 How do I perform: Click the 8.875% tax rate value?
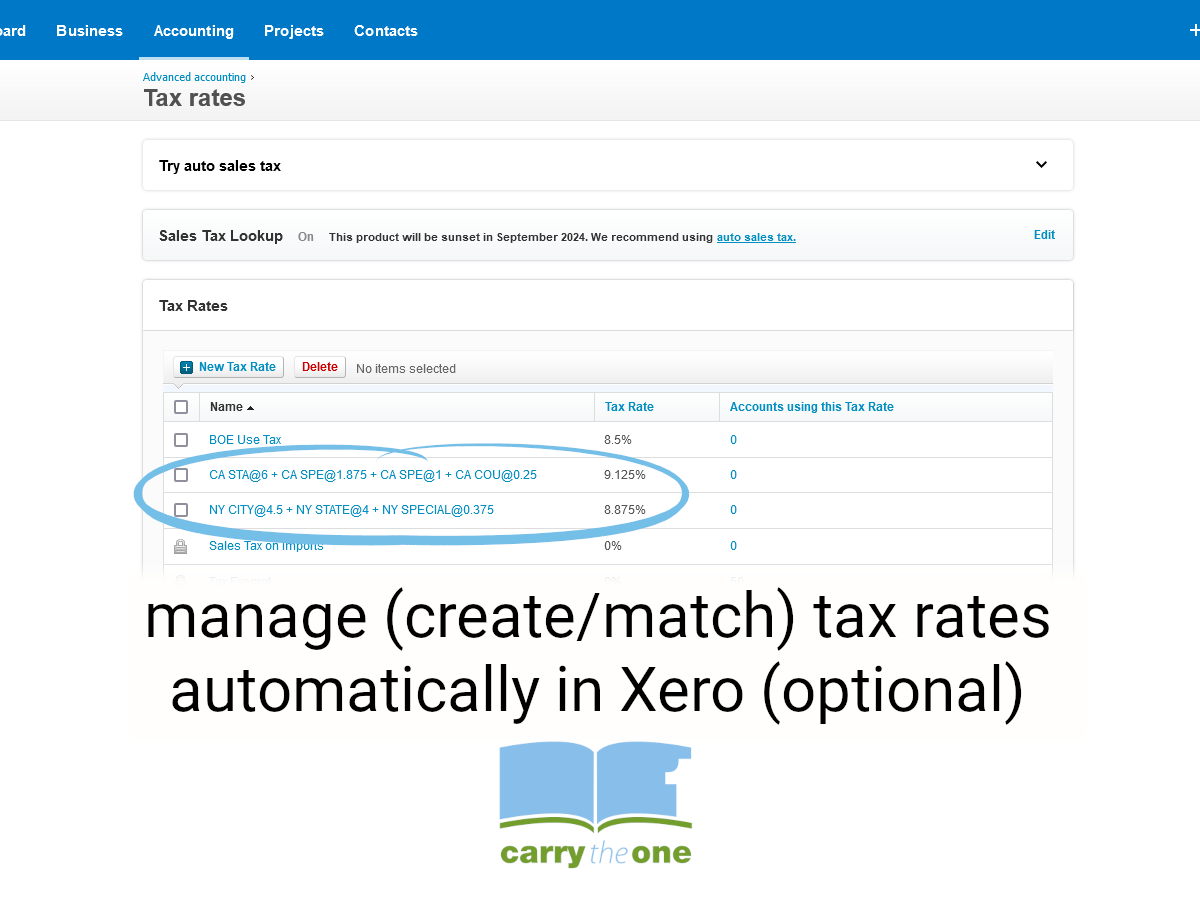click(x=625, y=510)
